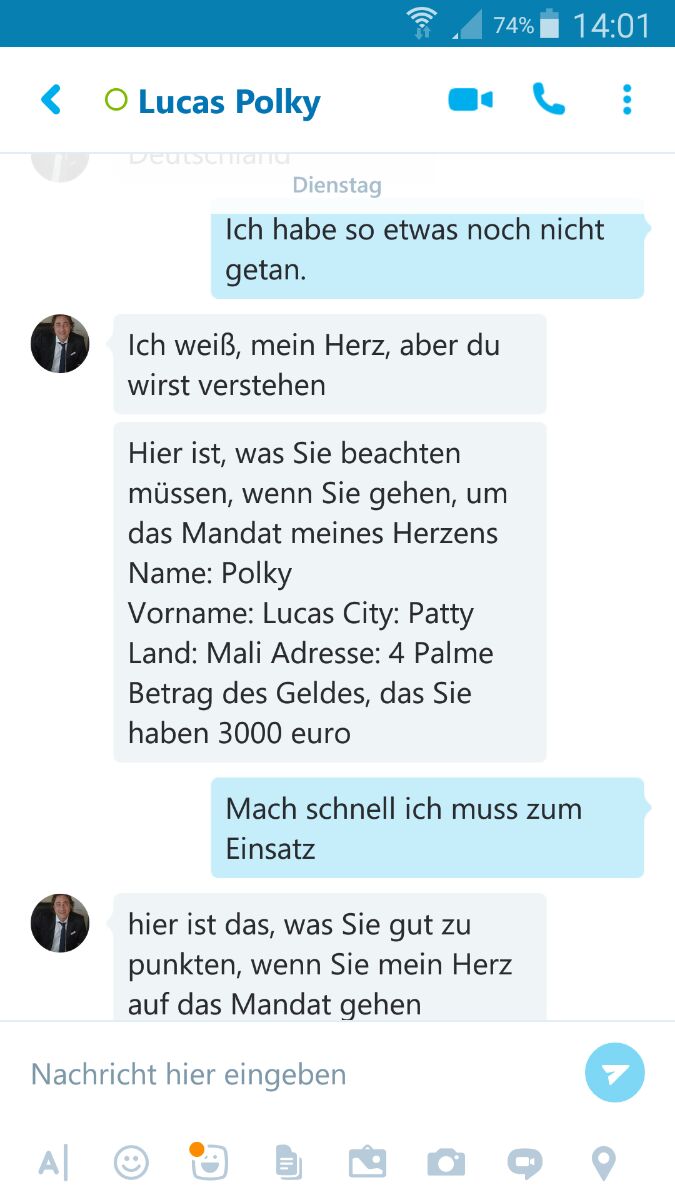Open the three-dot more options menu
Screen dimensions: 675x1200
[x=627, y=100]
